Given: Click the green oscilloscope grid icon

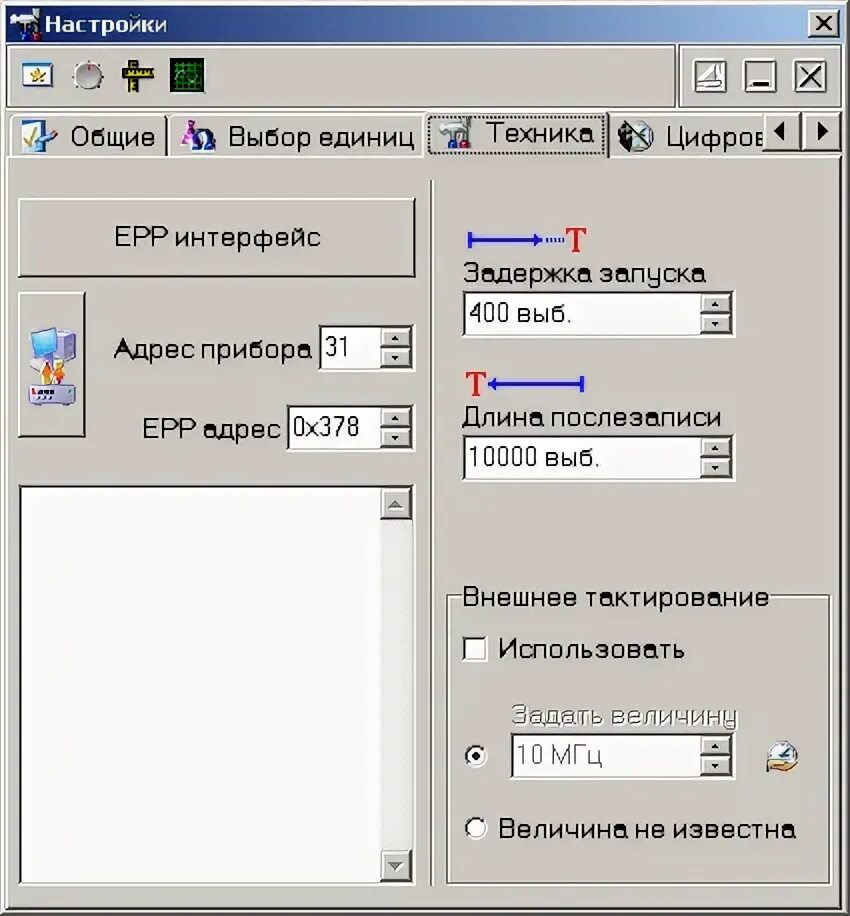Looking at the screenshot, I should [x=187, y=75].
